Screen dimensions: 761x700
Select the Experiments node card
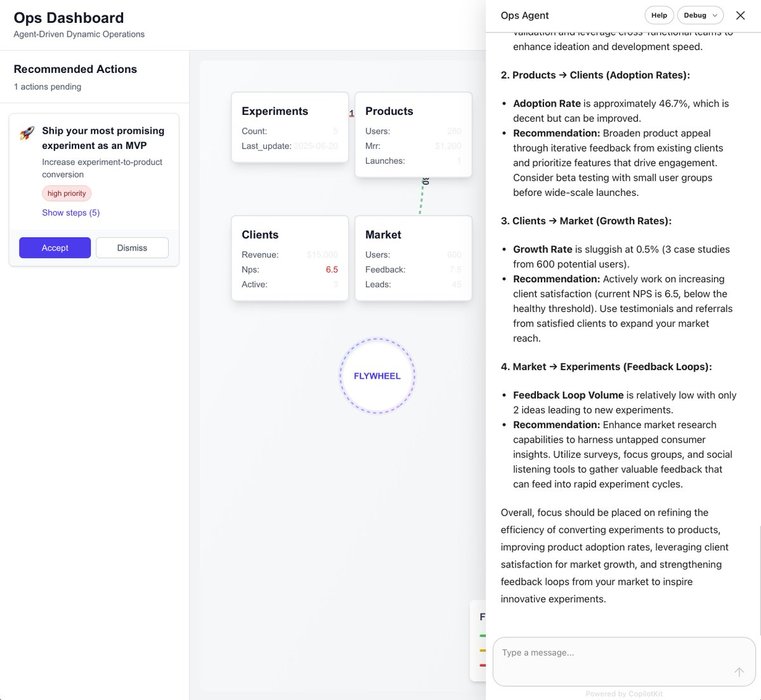(x=290, y=134)
